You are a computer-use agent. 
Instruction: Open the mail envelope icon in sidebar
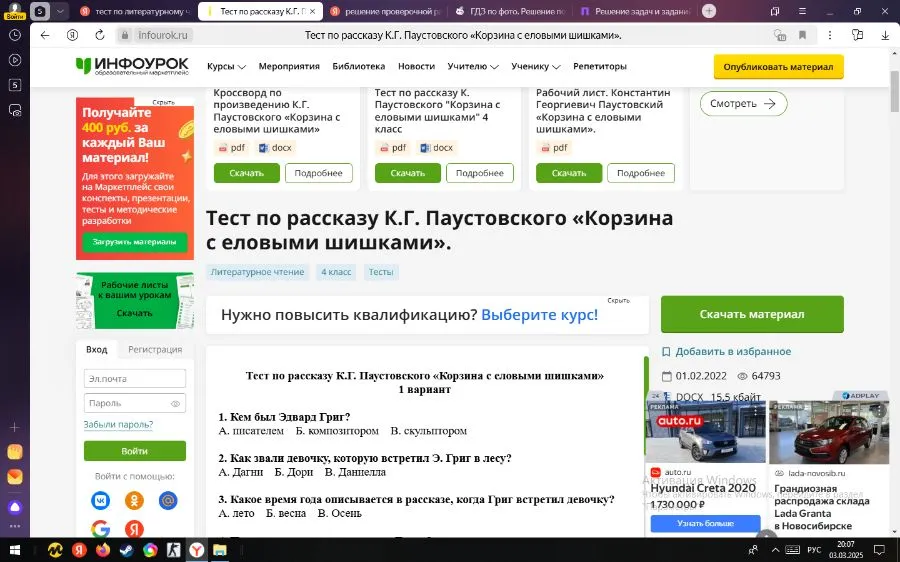(x=15, y=476)
